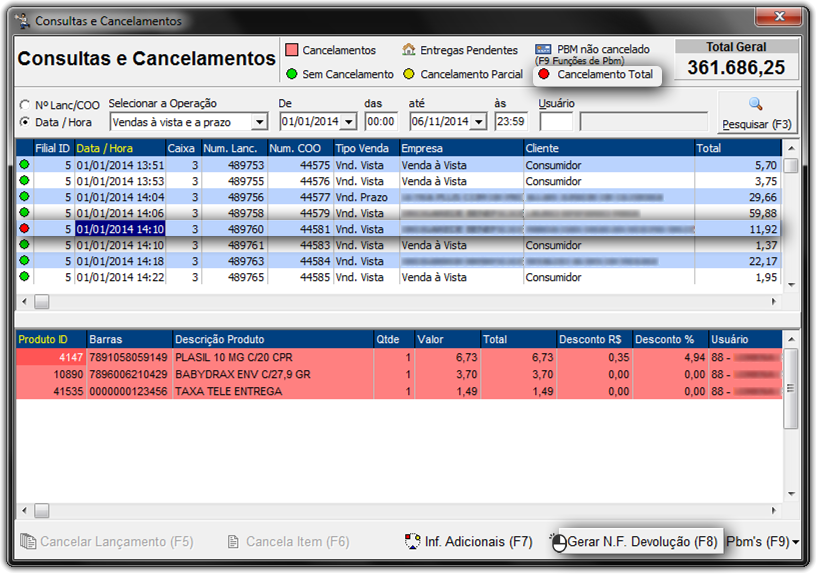This screenshot has height=574, width=816.
Task: Sort by Num. COO column header
Action: (x=300, y=148)
